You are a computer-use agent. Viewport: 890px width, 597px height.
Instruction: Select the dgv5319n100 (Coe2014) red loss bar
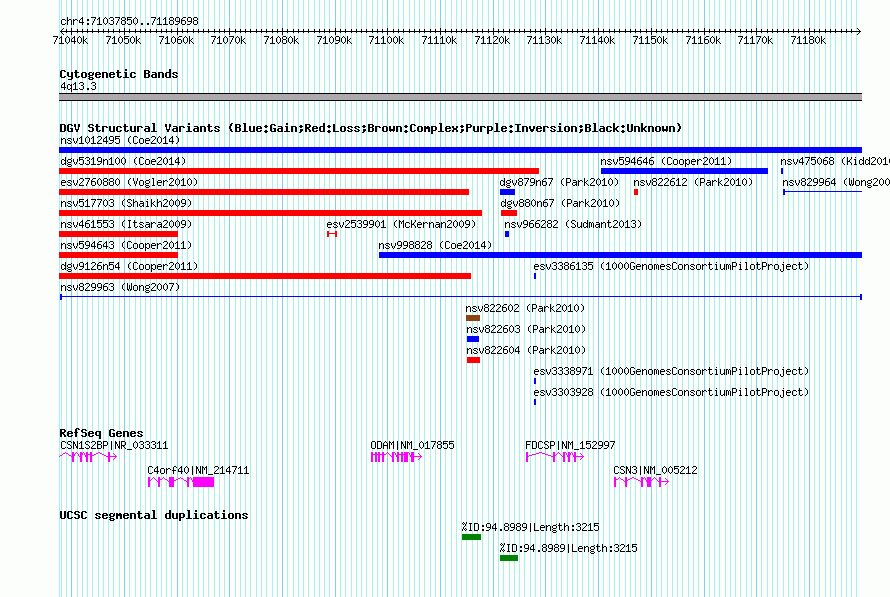click(x=299, y=171)
